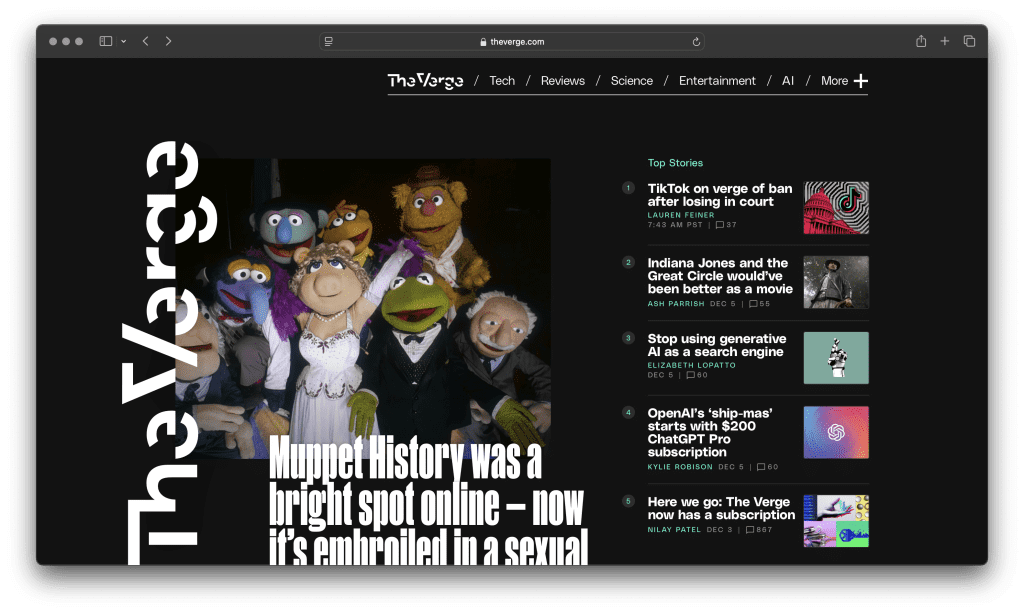Open the Tech section
The image size is (1024, 613).
tap(502, 81)
